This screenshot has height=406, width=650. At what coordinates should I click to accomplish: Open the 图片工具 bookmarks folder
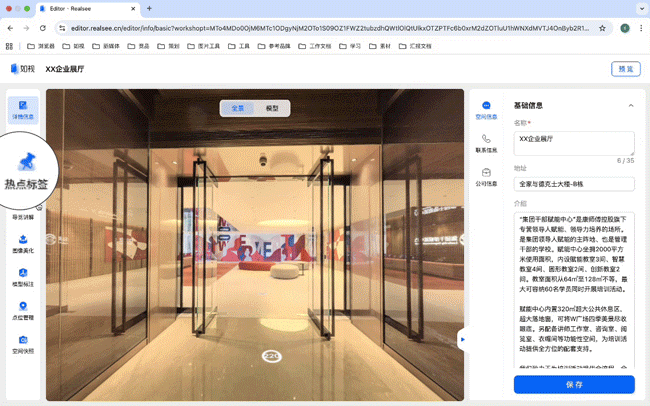(x=203, y=46)
